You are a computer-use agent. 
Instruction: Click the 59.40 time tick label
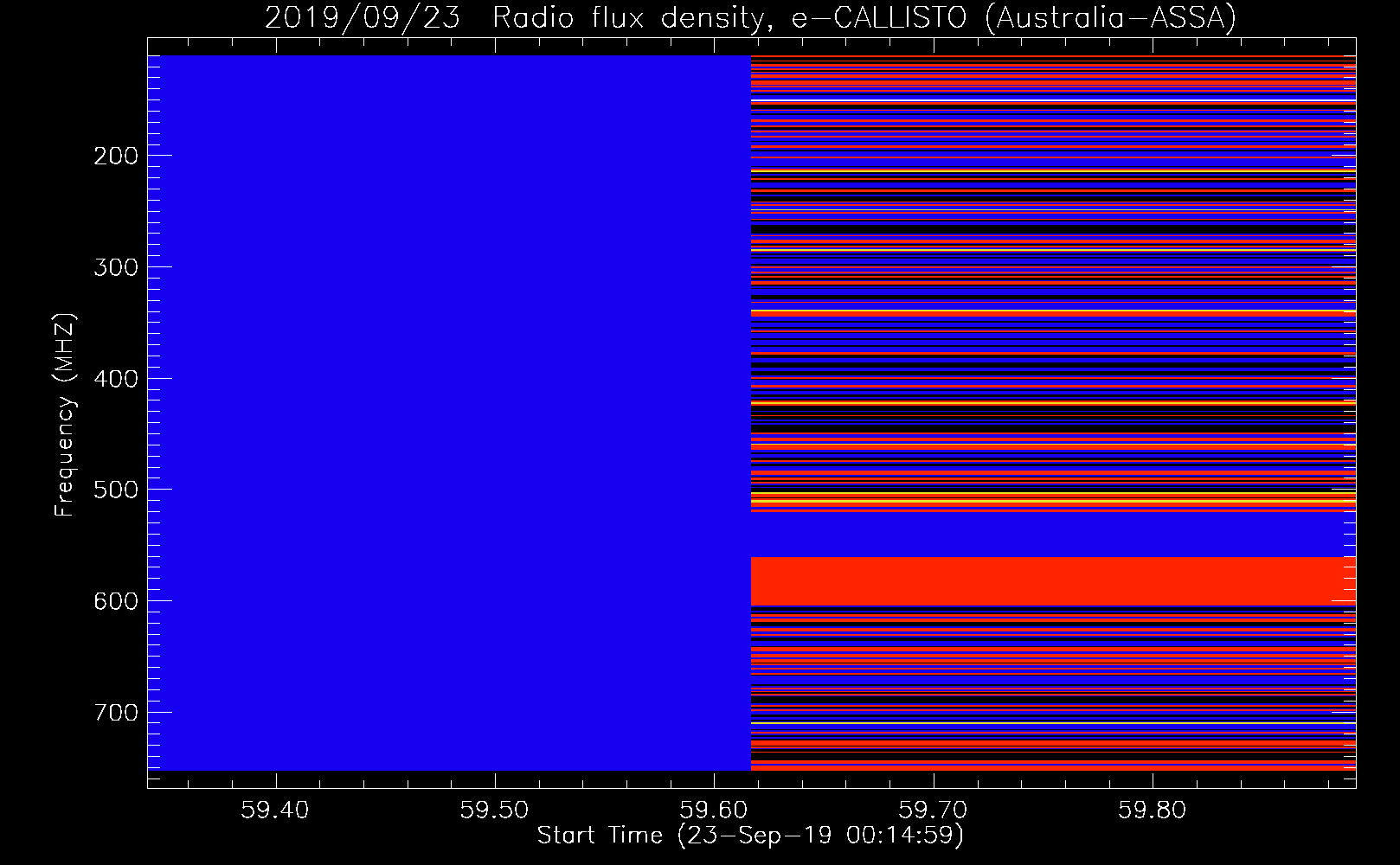click(275, 811)
